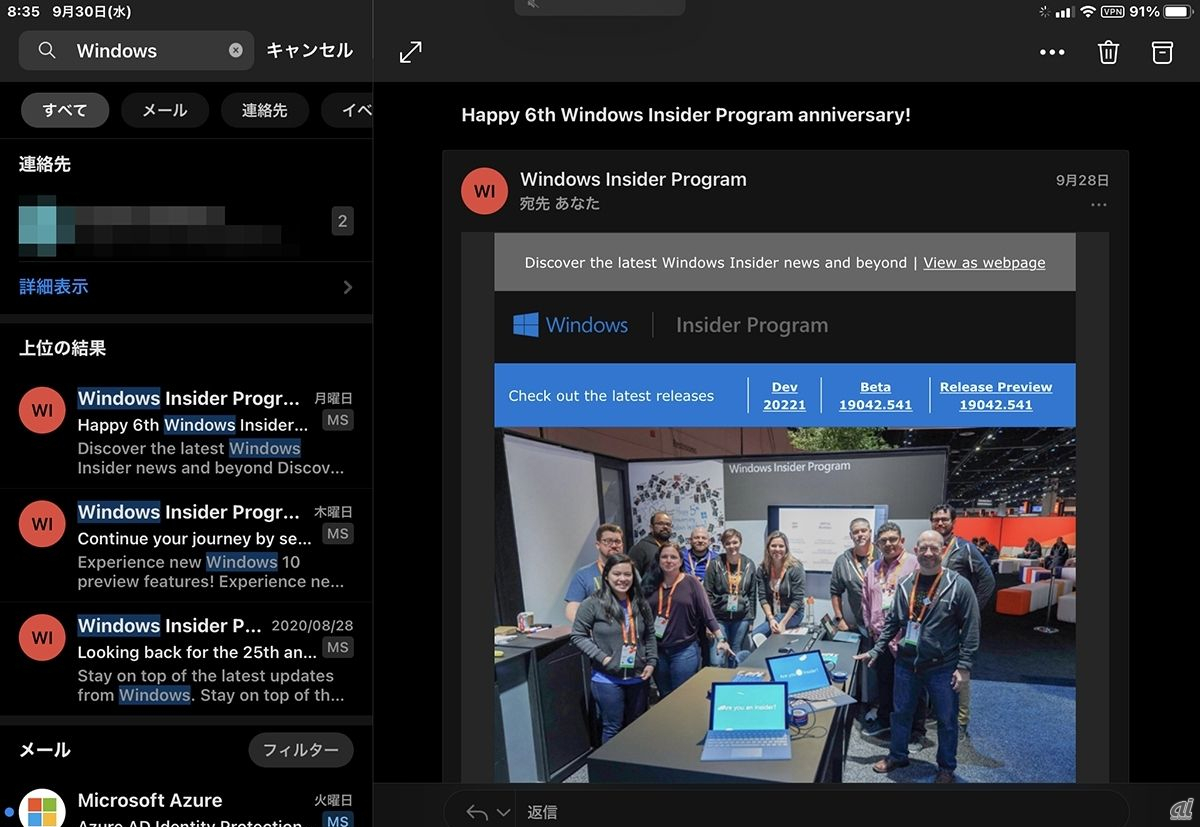This screenshot has width=1200, height=827.
Task: Clear the Windows search text
Action: click(x=236, y=50)
